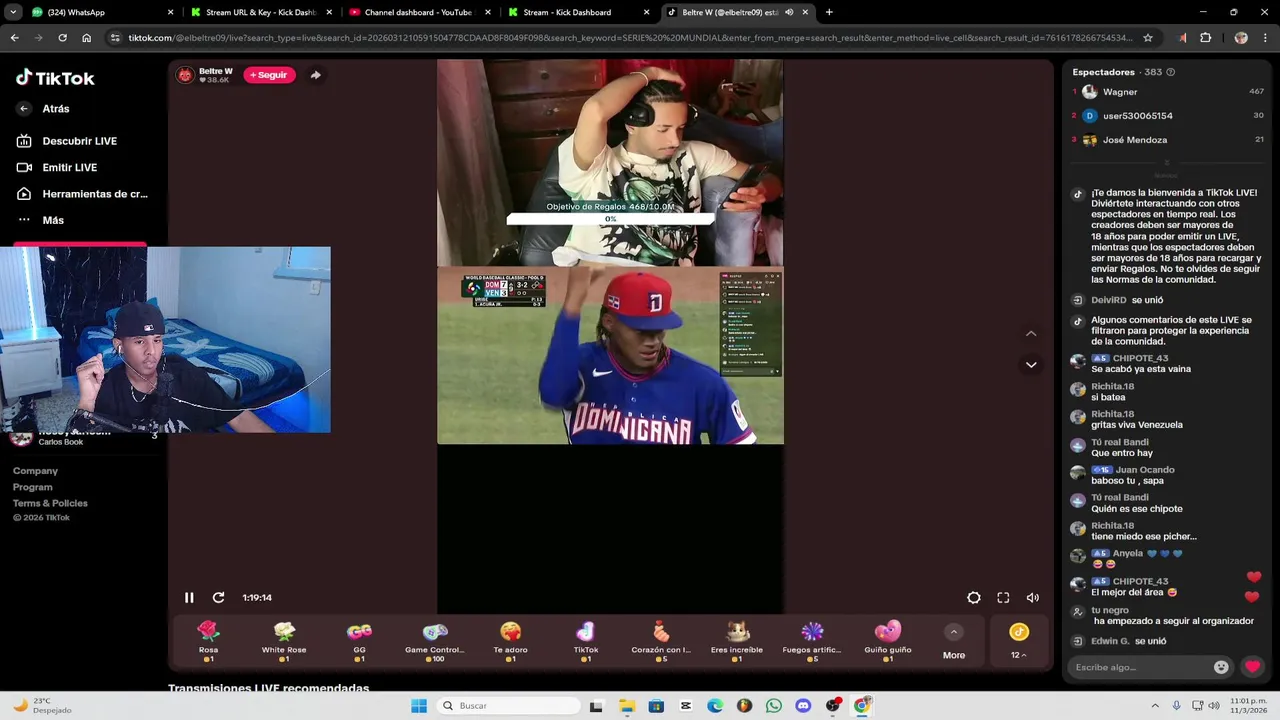Mute the TikTok tab audio icon
1280x720 pixels.
tap(789, 12)
